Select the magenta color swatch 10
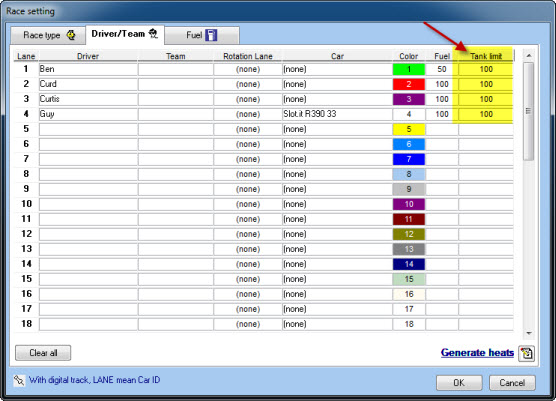 pos(409,204)
